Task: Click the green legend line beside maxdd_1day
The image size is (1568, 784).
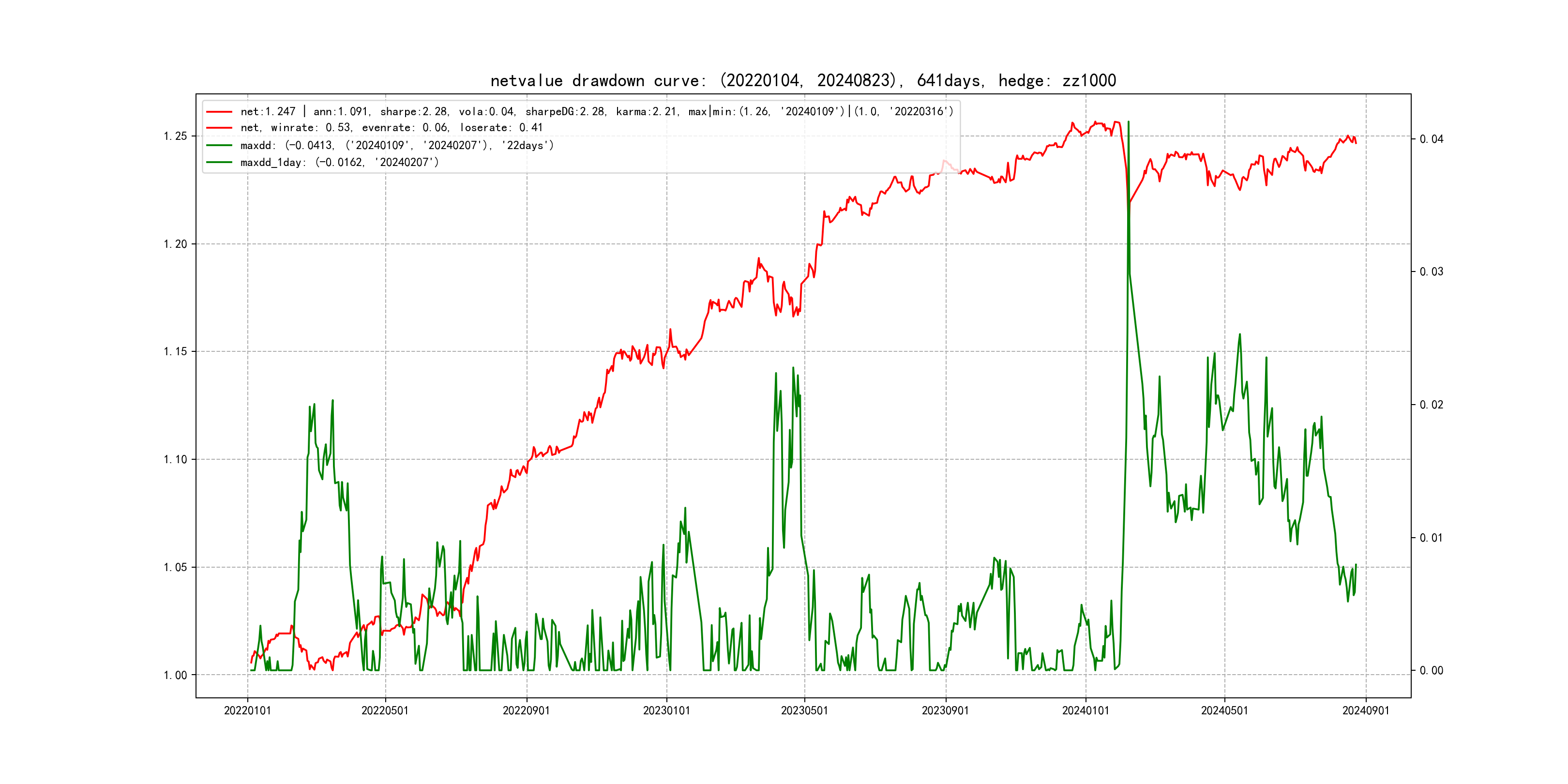Action: click(x=219, y=163)
